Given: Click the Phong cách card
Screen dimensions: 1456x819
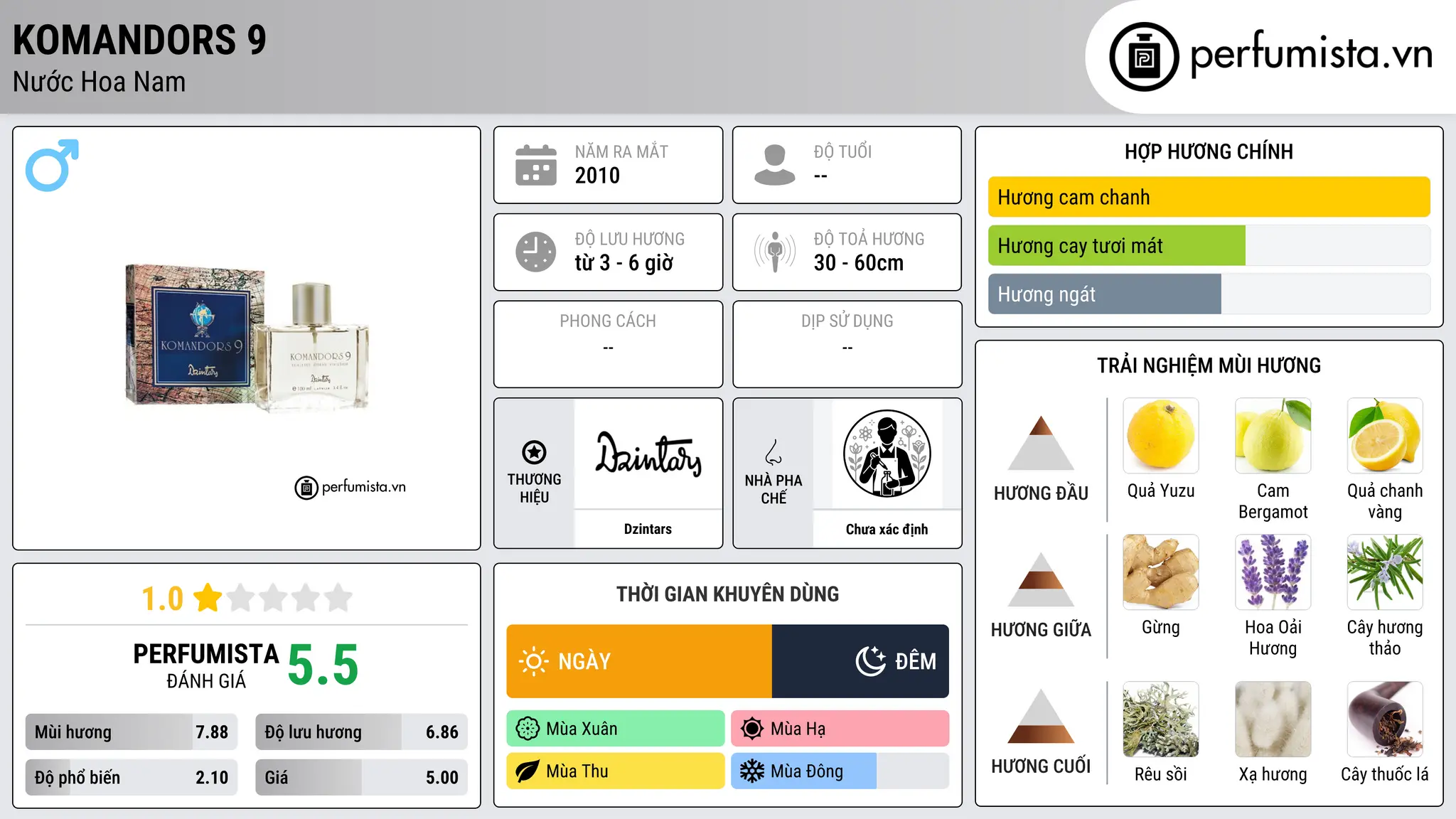Looking at the screenshot, I should (608, 344).
